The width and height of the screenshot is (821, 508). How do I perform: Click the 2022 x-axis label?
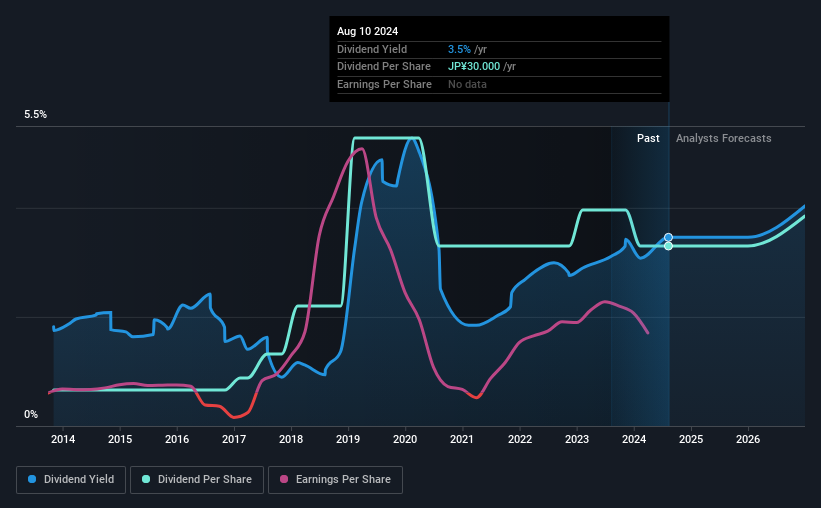[520, 439]
